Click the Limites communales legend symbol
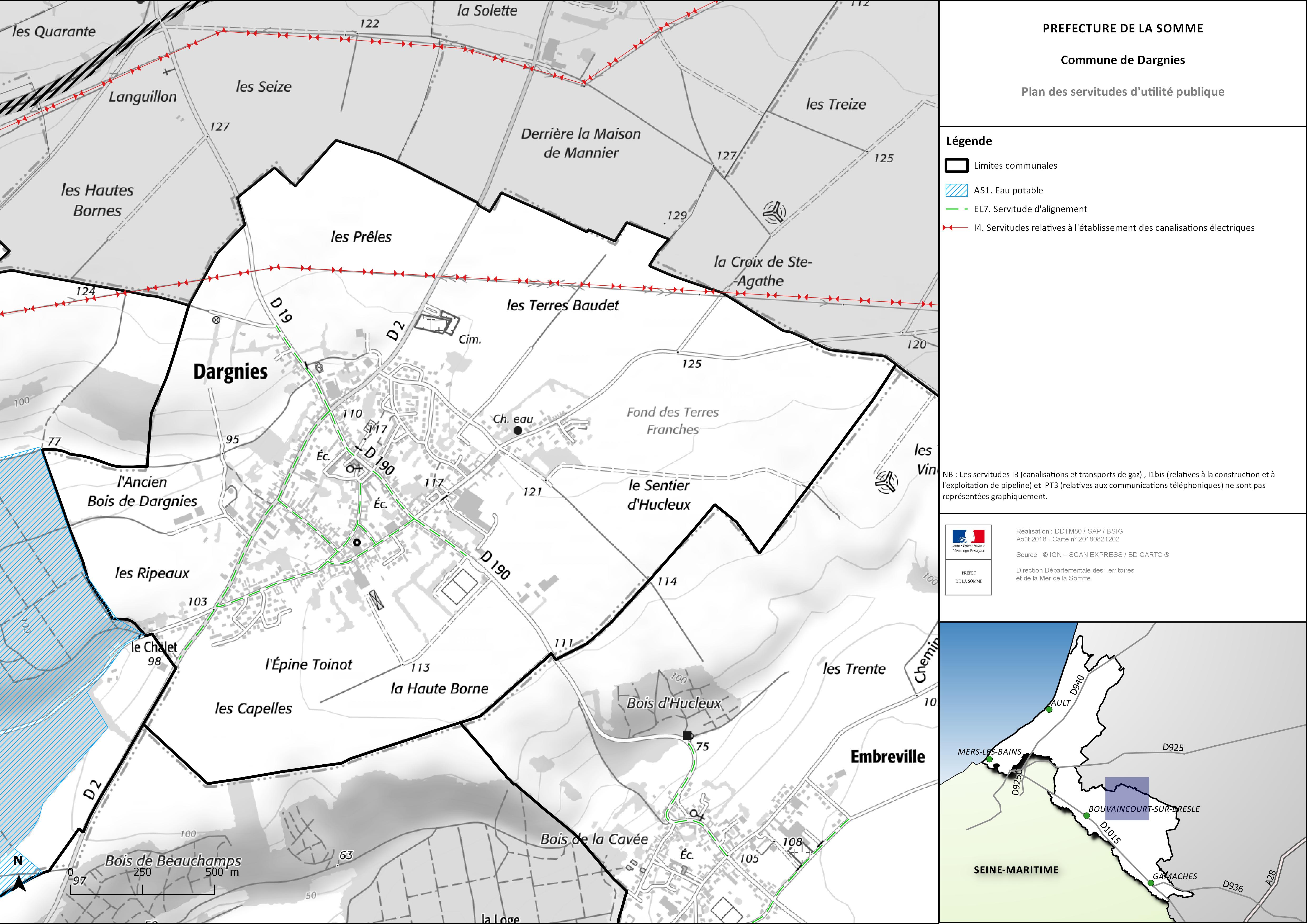This screenshot has height=924, width=1307. point(956,166)
